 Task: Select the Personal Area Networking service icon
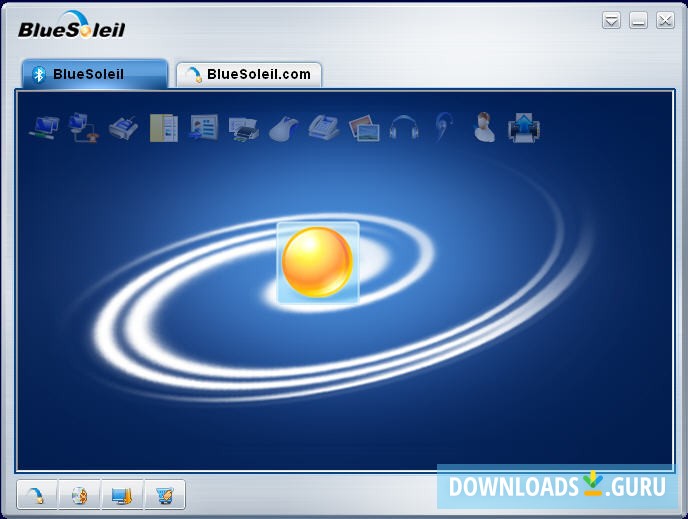tap(44, 128)
